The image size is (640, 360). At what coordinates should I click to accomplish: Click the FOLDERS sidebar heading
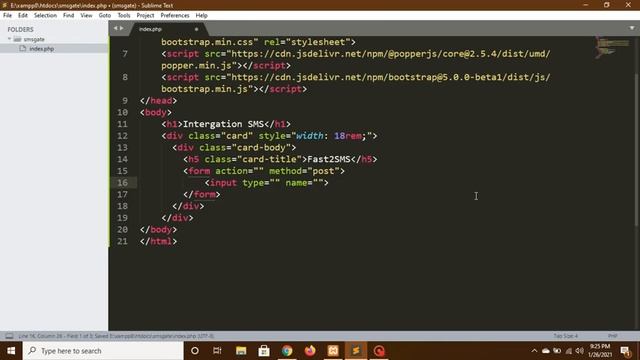tap(20, 29)
